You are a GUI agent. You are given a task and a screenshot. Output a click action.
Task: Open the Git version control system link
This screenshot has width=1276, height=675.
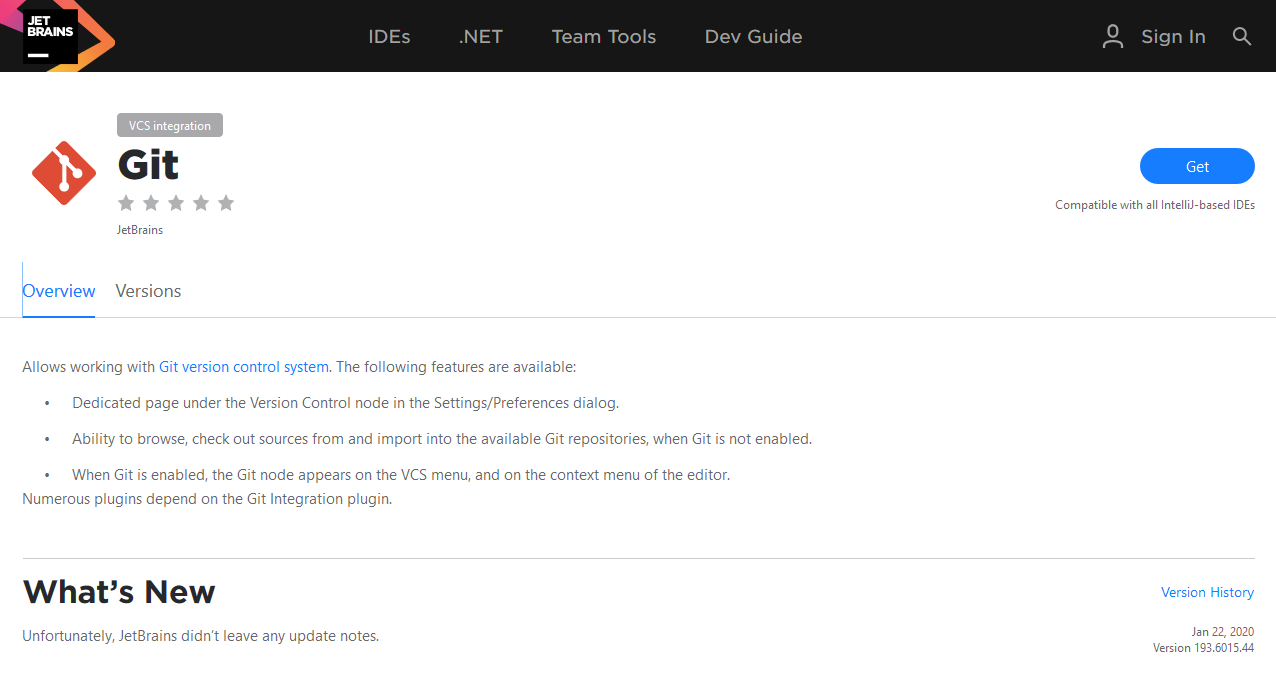244,367
